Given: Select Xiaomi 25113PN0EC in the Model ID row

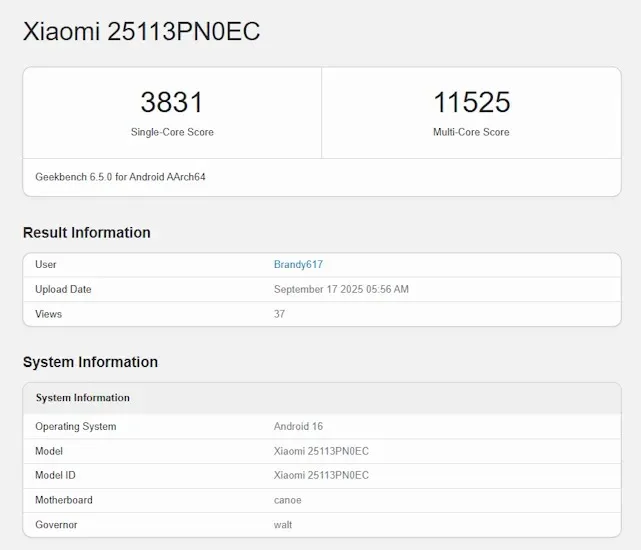Looking at the screenshot, I should tap(321, 475).
